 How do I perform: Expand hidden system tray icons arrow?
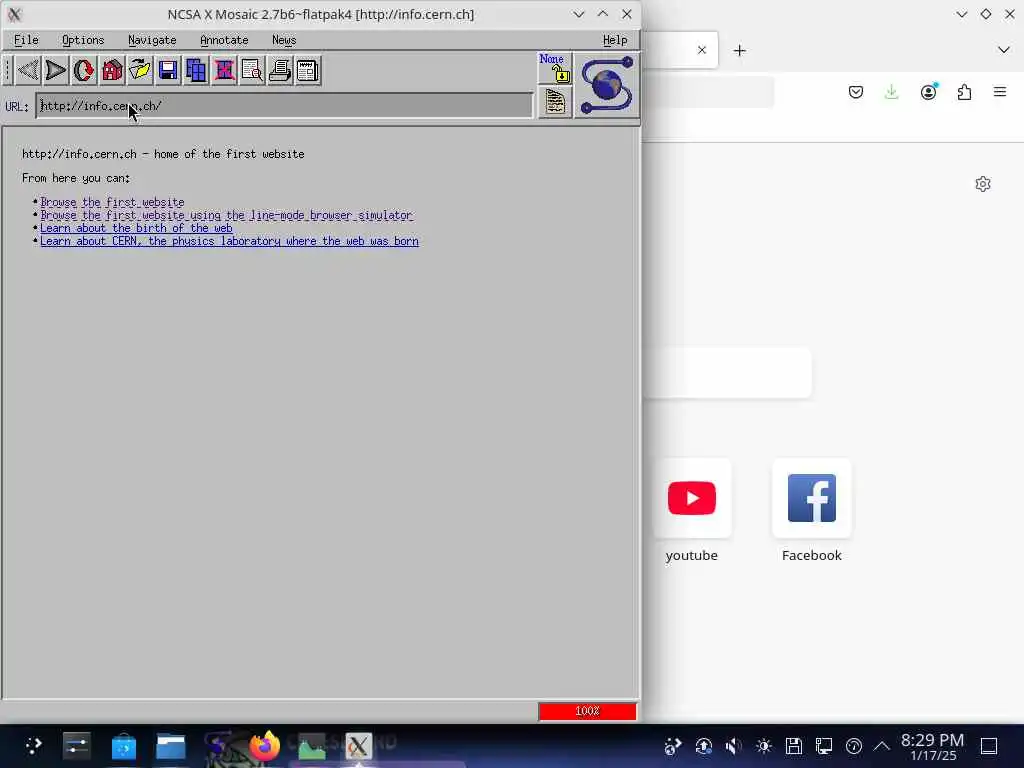(882, 746)
